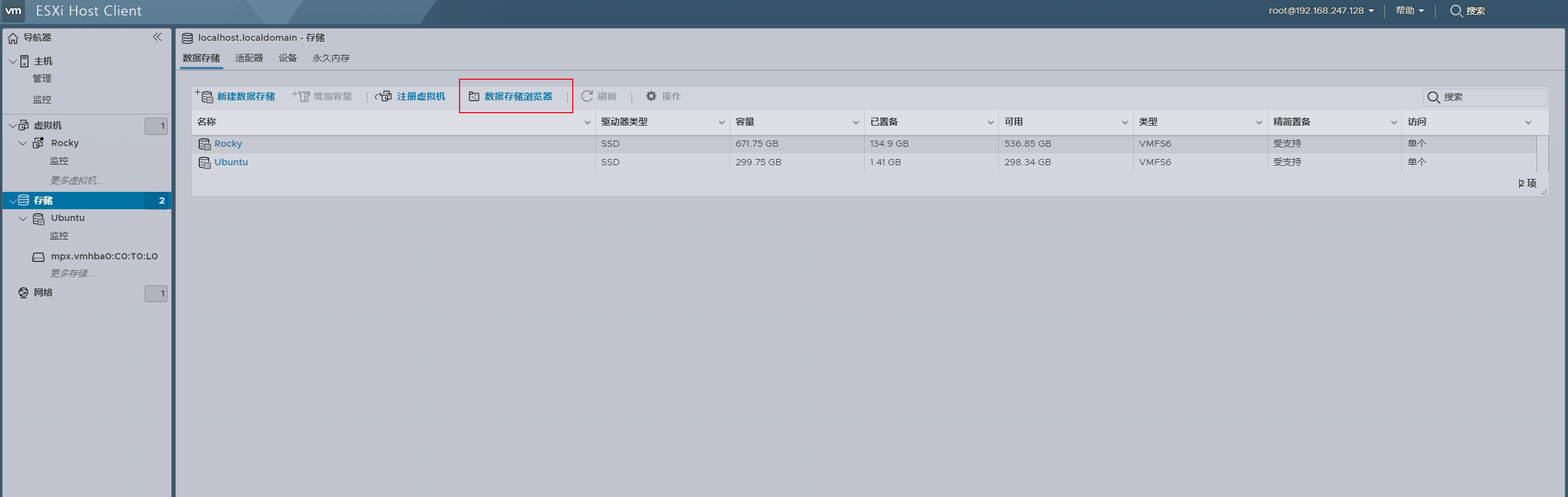Click the magnifier icon in the table search box
This screenshot has width=1568, height=497.
point(1433,97)
